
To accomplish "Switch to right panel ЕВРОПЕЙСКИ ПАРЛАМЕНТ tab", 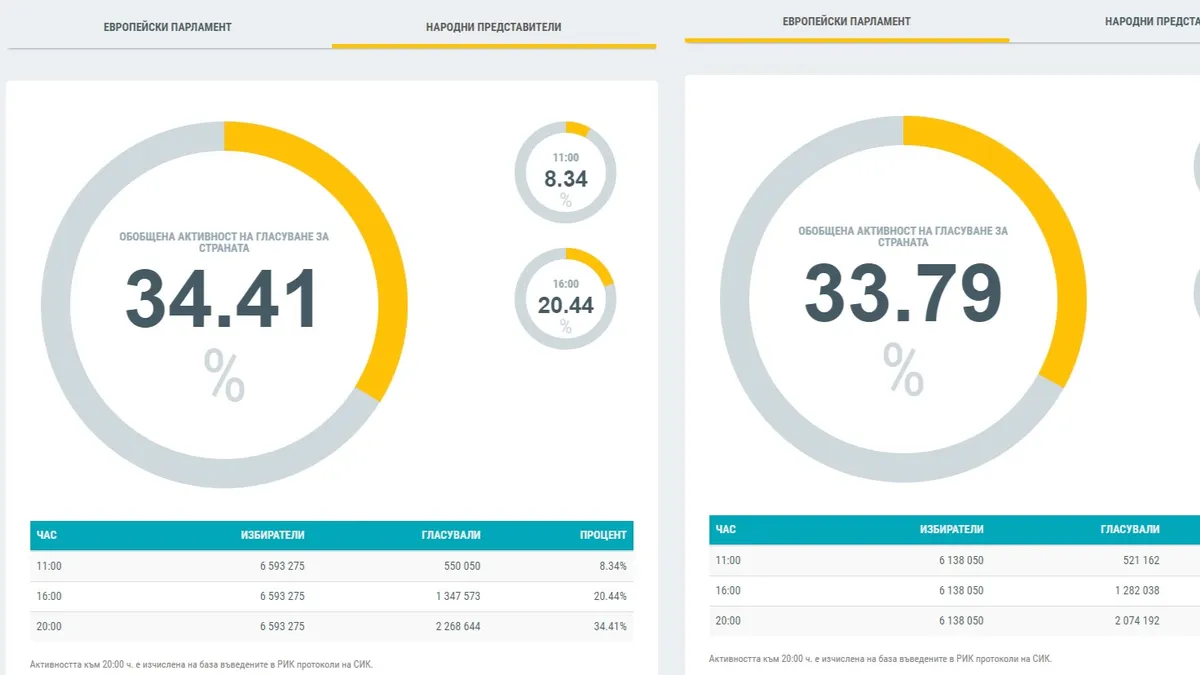I will (x=847, y=21).
